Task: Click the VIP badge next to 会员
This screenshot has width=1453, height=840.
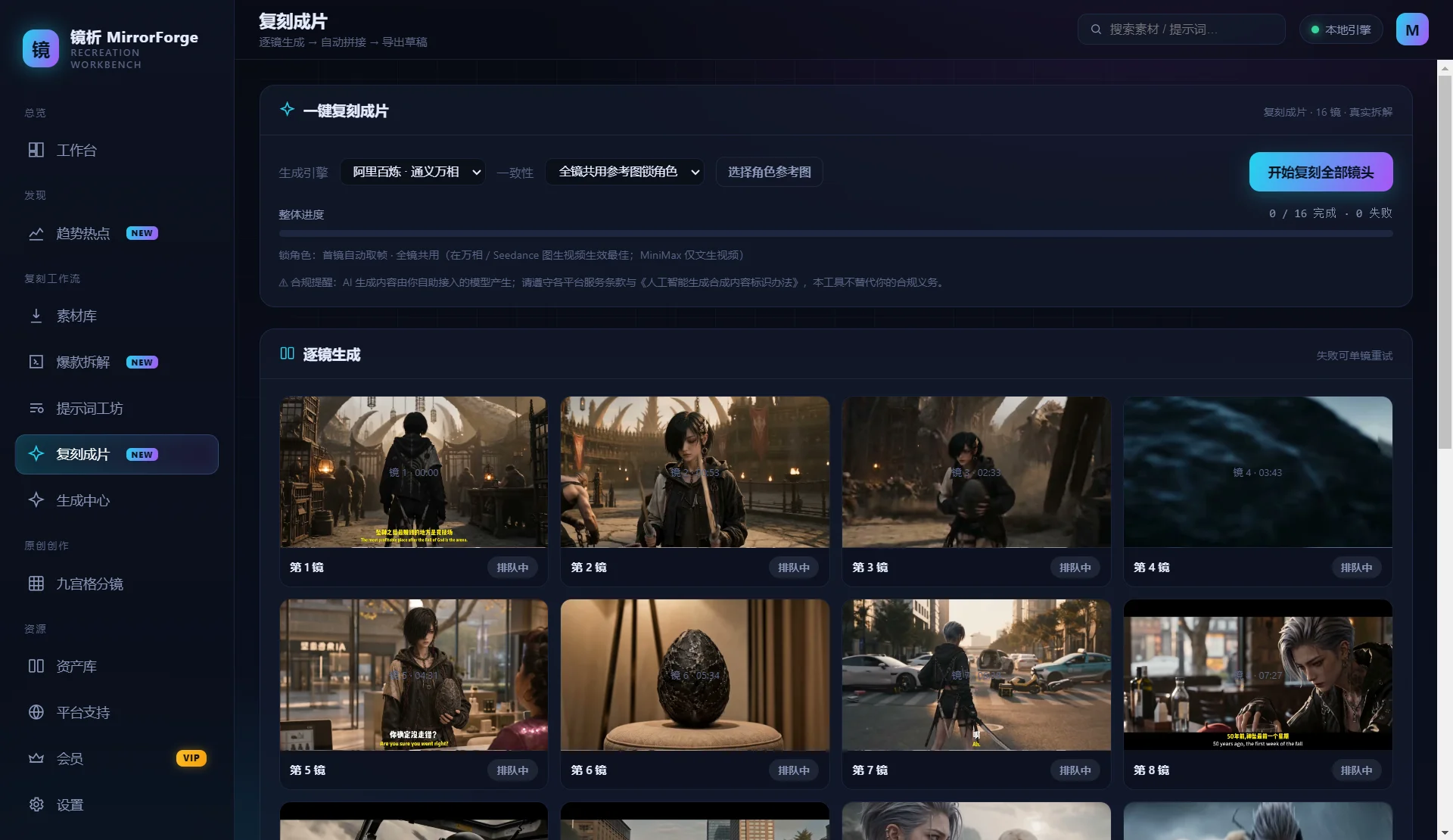Action: pos(191,758)
